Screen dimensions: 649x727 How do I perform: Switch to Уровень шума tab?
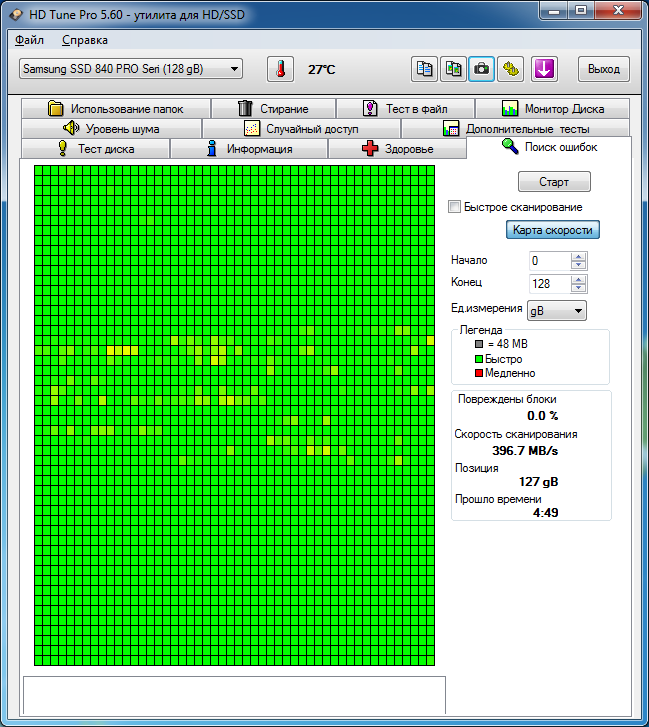112,129
